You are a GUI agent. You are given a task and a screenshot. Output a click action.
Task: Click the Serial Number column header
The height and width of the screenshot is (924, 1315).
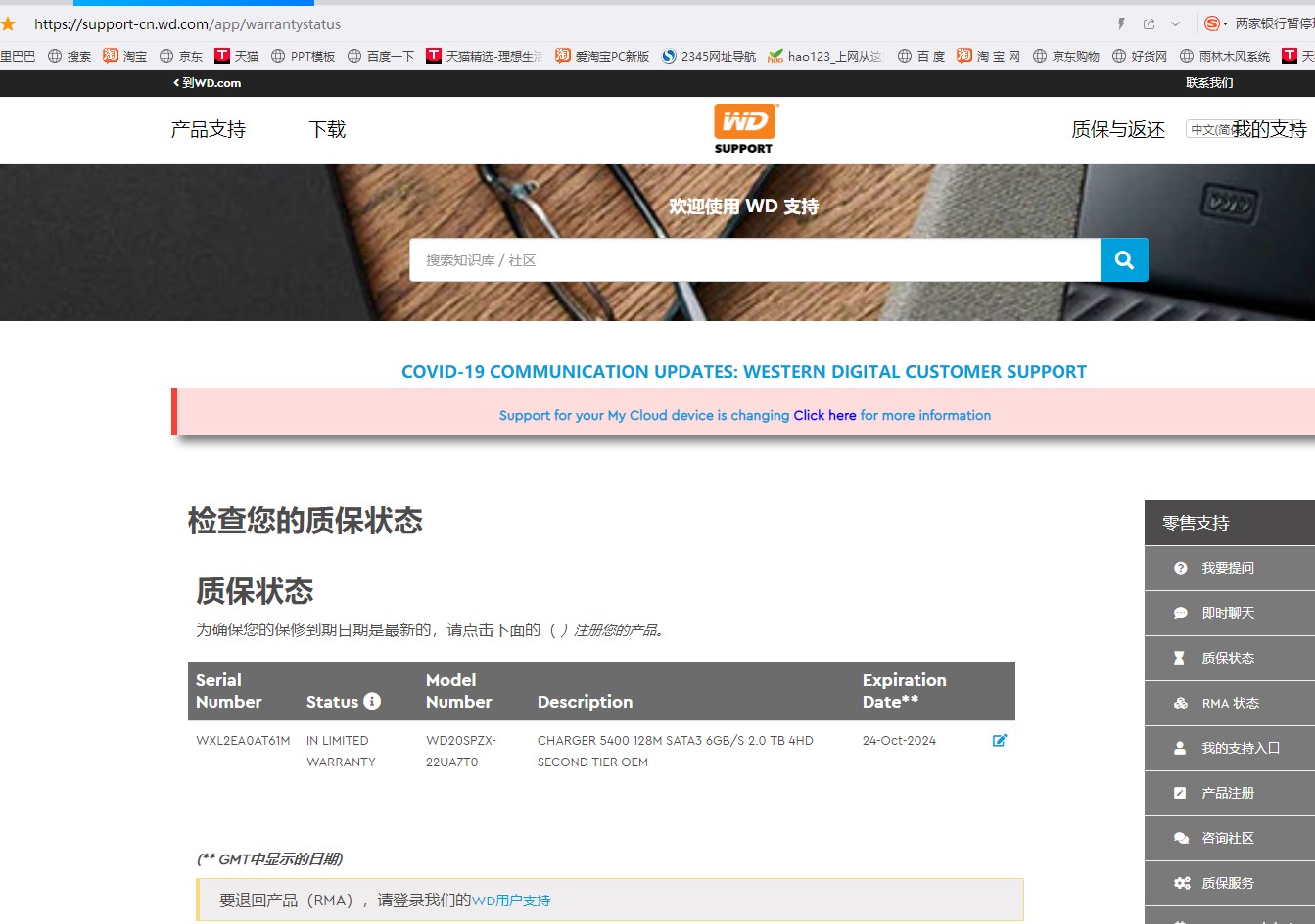click(x=229, y=691)
